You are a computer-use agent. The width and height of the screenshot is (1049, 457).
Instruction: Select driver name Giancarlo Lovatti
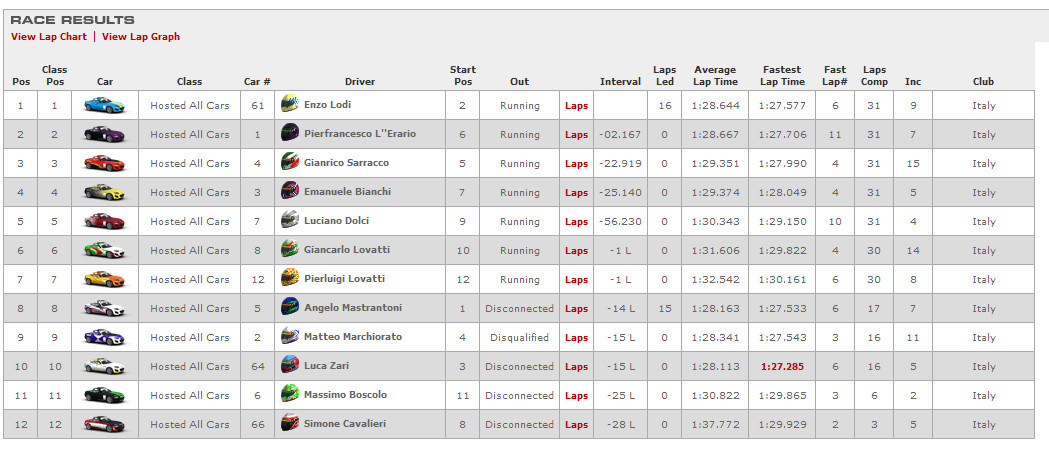pos(347,250)
